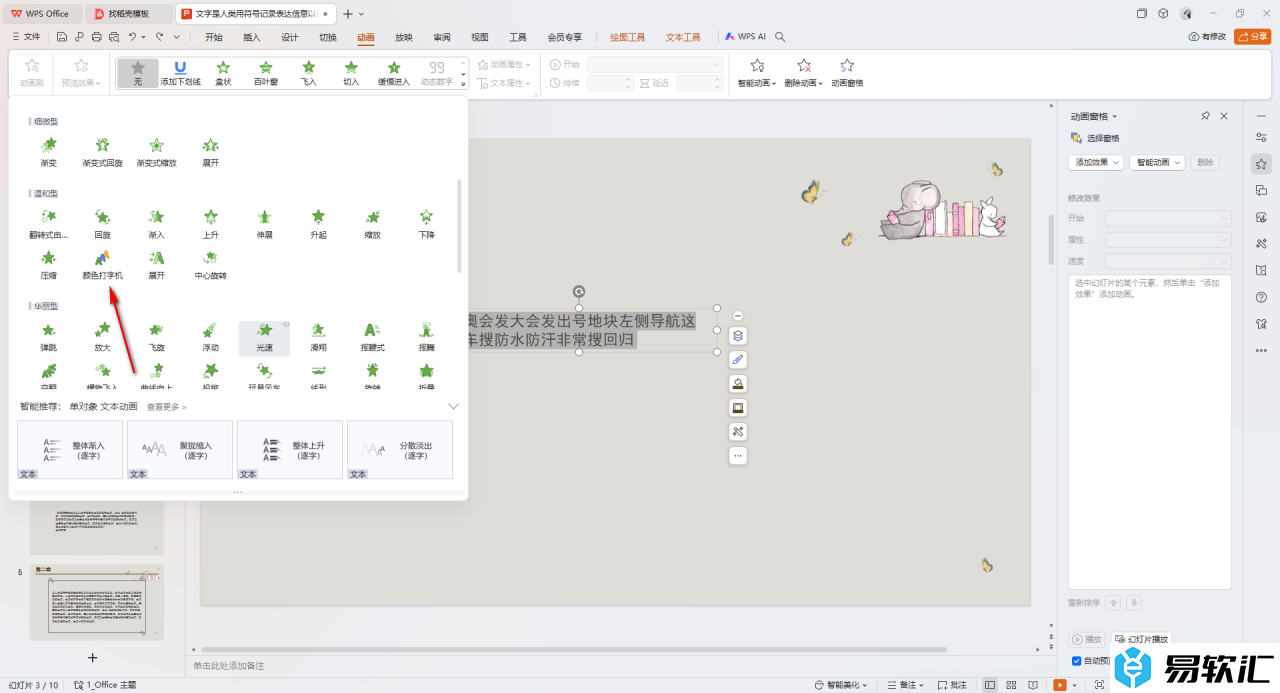Open the 选择窗格 selection pane
The image size is (1280, 693).
tap(1095, 138)
